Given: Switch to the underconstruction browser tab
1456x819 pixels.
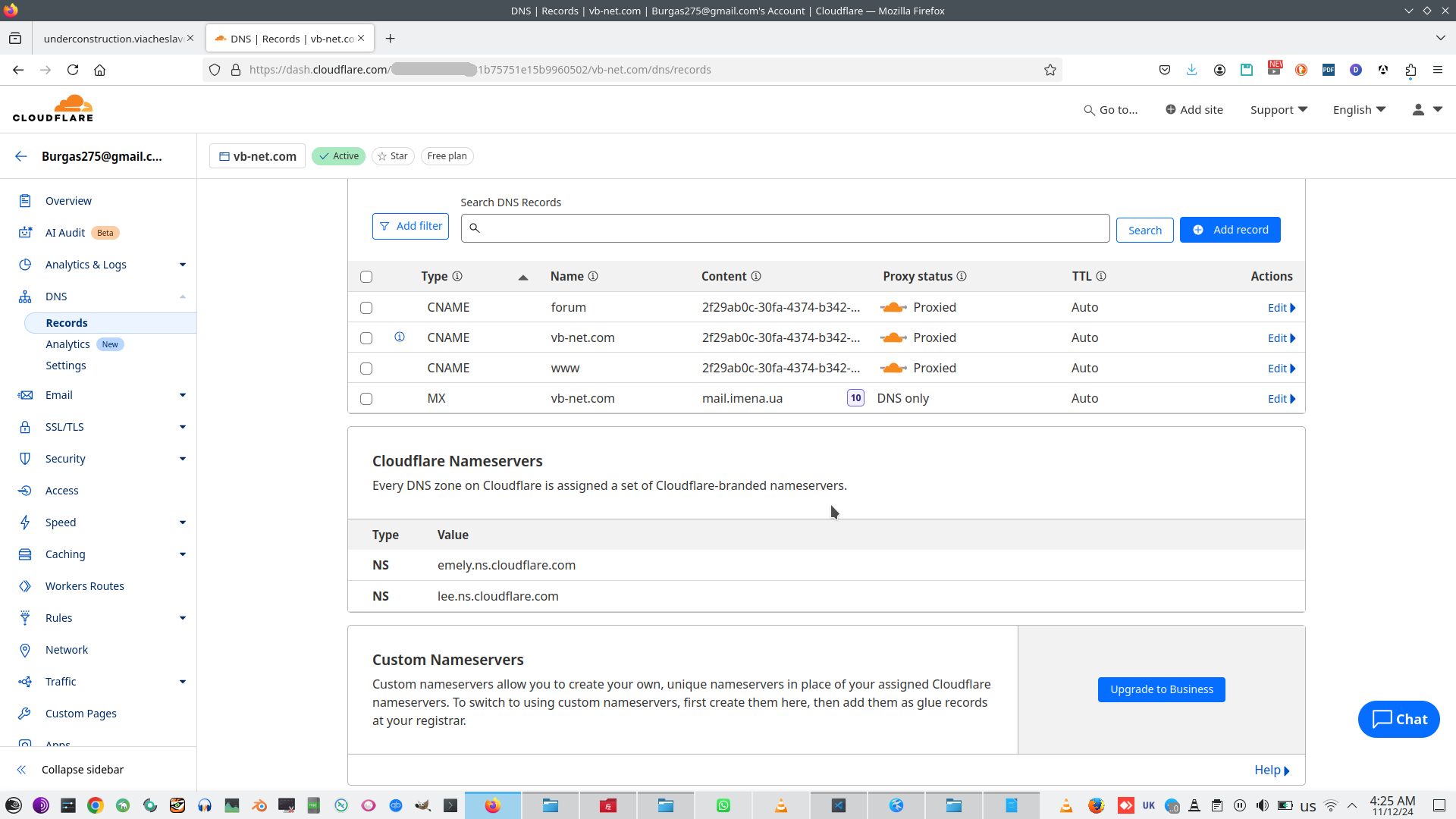Looking at the screenshot, I should click(x=112, y=39).
